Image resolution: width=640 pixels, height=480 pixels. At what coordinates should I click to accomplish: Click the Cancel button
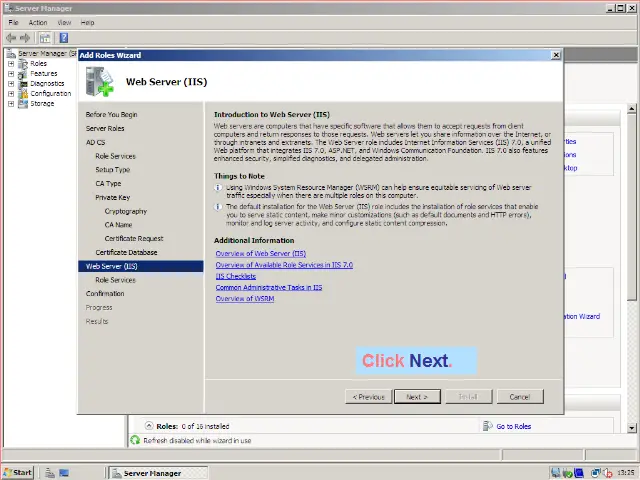(520, 397)
